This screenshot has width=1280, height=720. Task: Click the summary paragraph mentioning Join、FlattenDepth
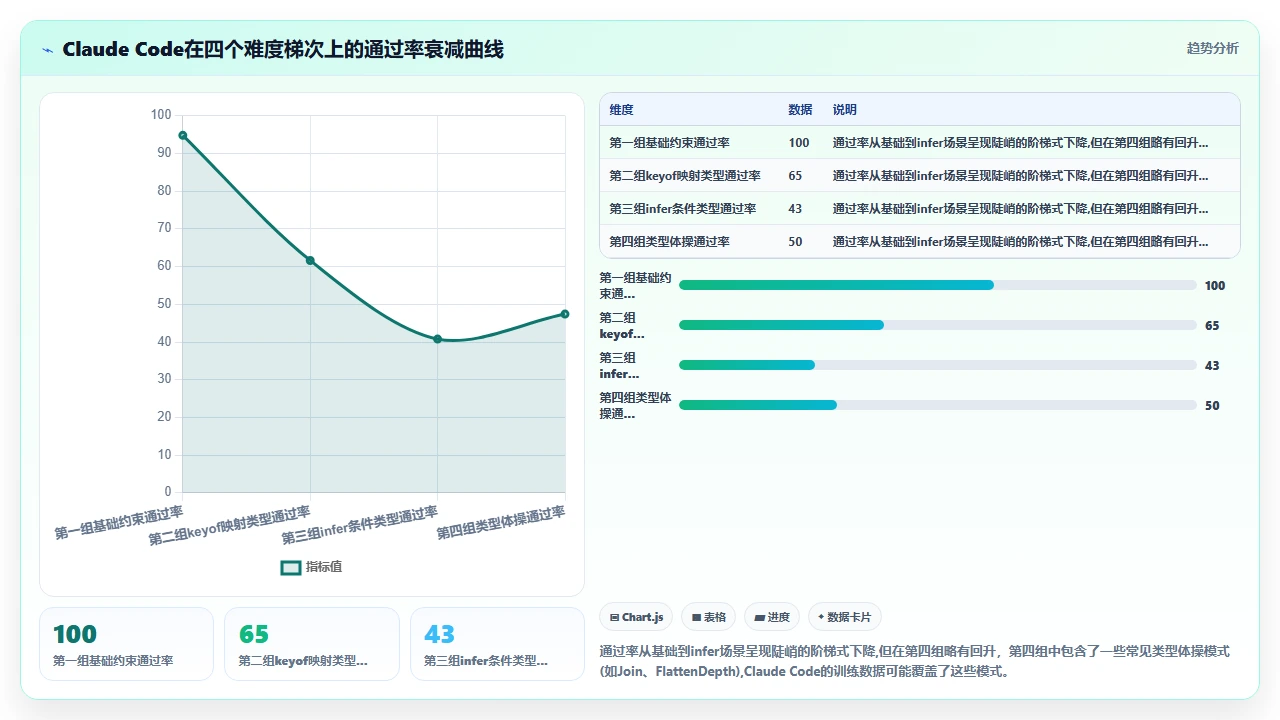tap(914, 661)
